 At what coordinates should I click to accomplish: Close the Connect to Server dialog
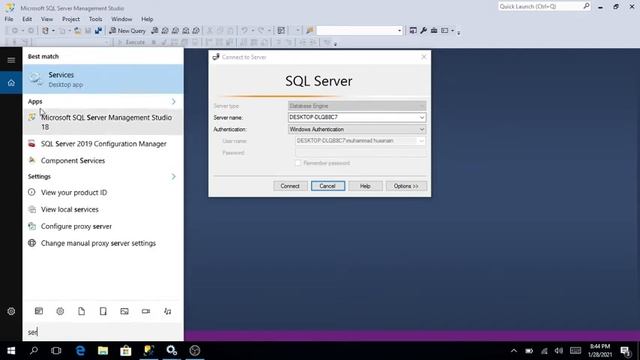tap(424, 57)
